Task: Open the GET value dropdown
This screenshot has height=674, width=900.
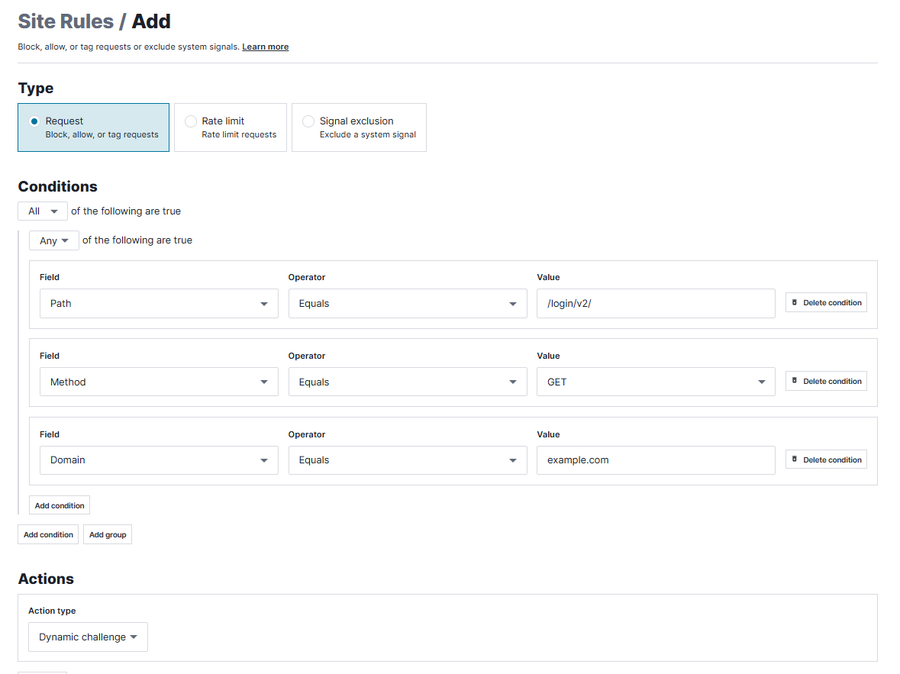Action: pyautogui.click(x=656, y=382)
